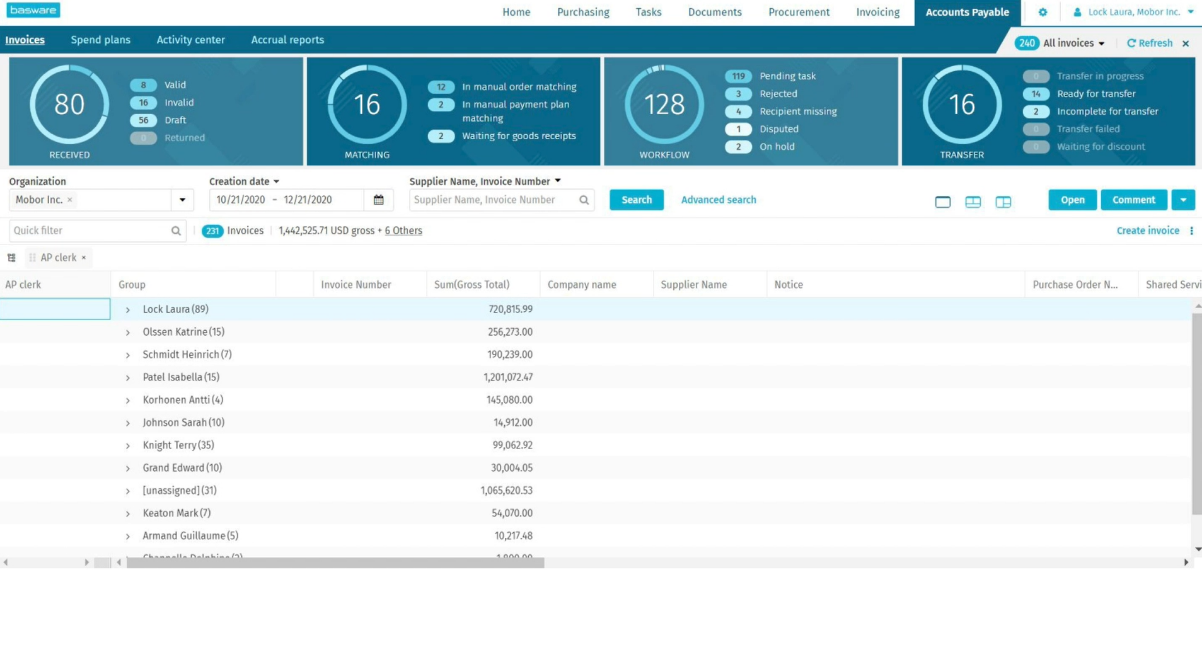Click the Advanced search link
This screenshot has width=1202, height=657.
(x=718, y=200)
